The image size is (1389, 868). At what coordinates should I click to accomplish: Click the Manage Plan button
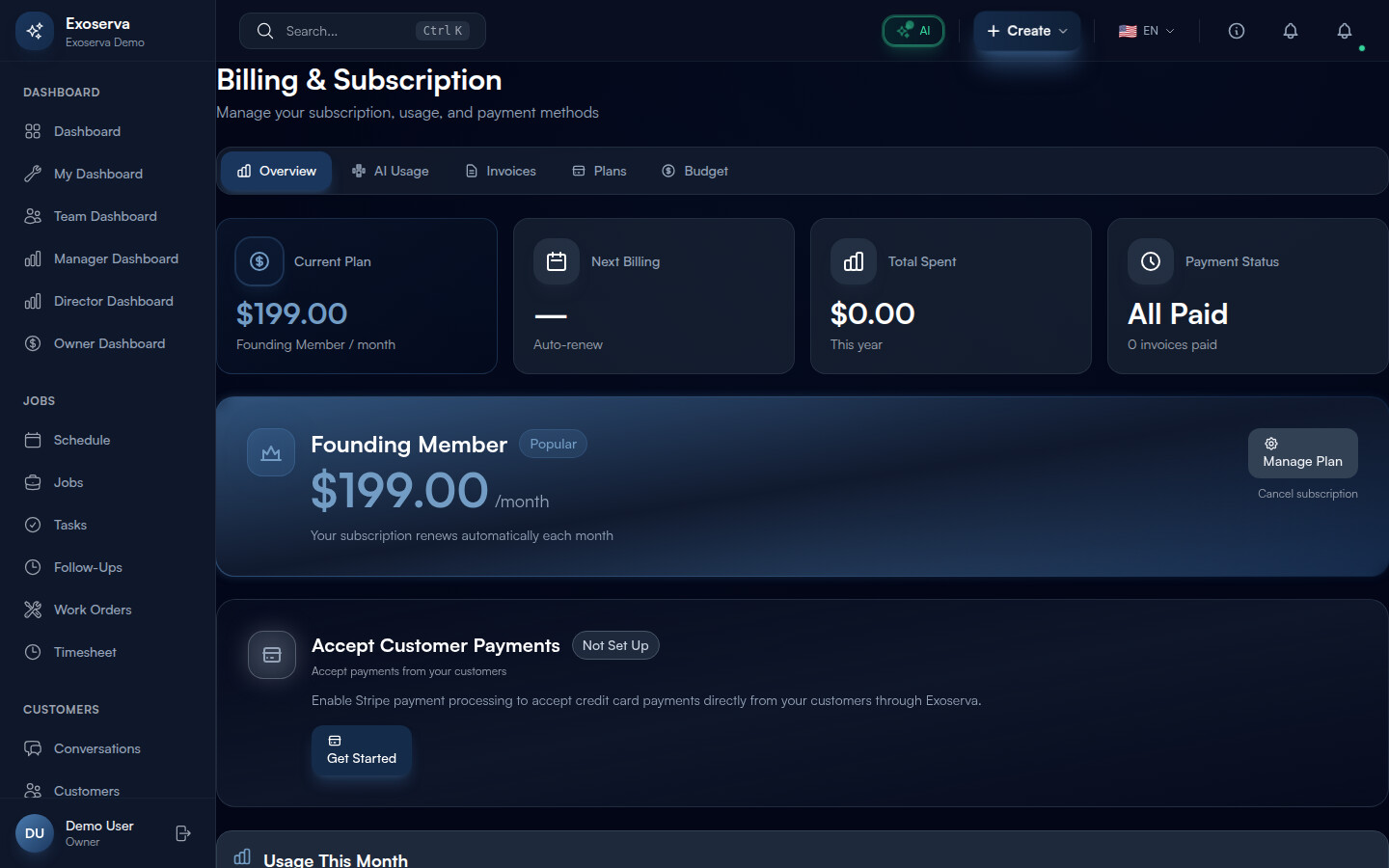1302,453
